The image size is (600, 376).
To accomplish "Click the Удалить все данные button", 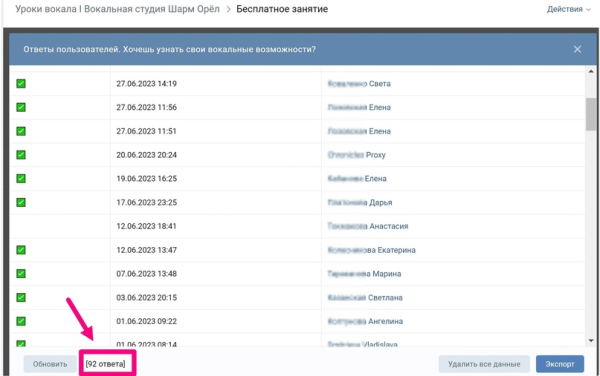I will (484, 364).
